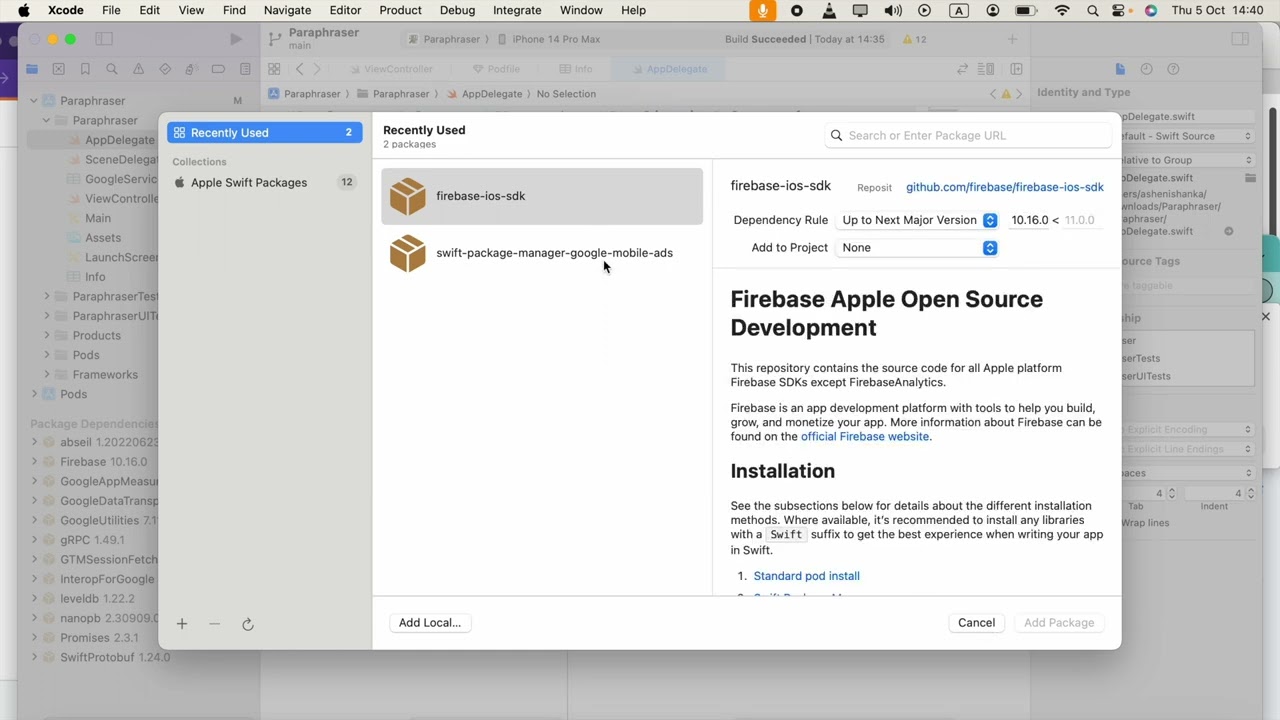Open the github.com/firebase/firebase-ios-sdk link
The width and height of the screenshot is (1280, 720).
click(x=1004, y=187)
